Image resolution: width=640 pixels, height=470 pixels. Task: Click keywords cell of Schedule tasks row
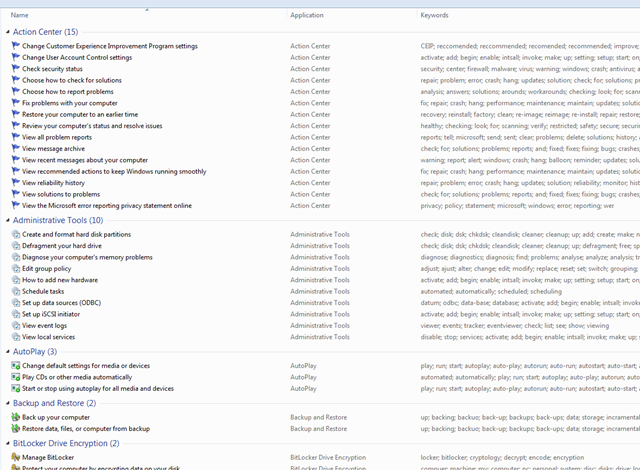(x=491, y=291)
